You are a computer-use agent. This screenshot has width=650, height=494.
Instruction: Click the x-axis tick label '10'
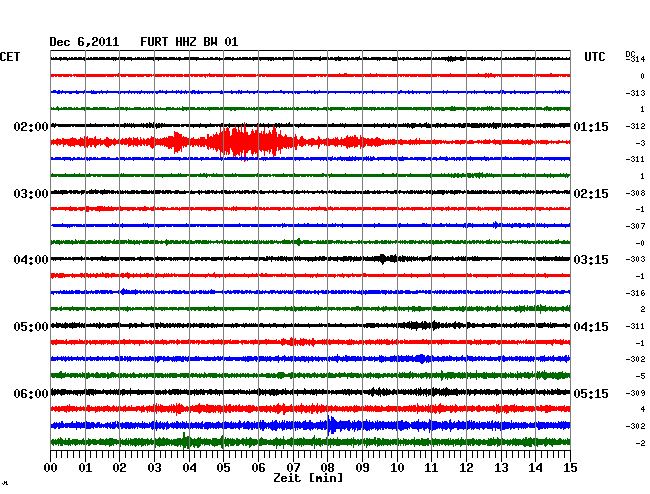coord(397,468)
